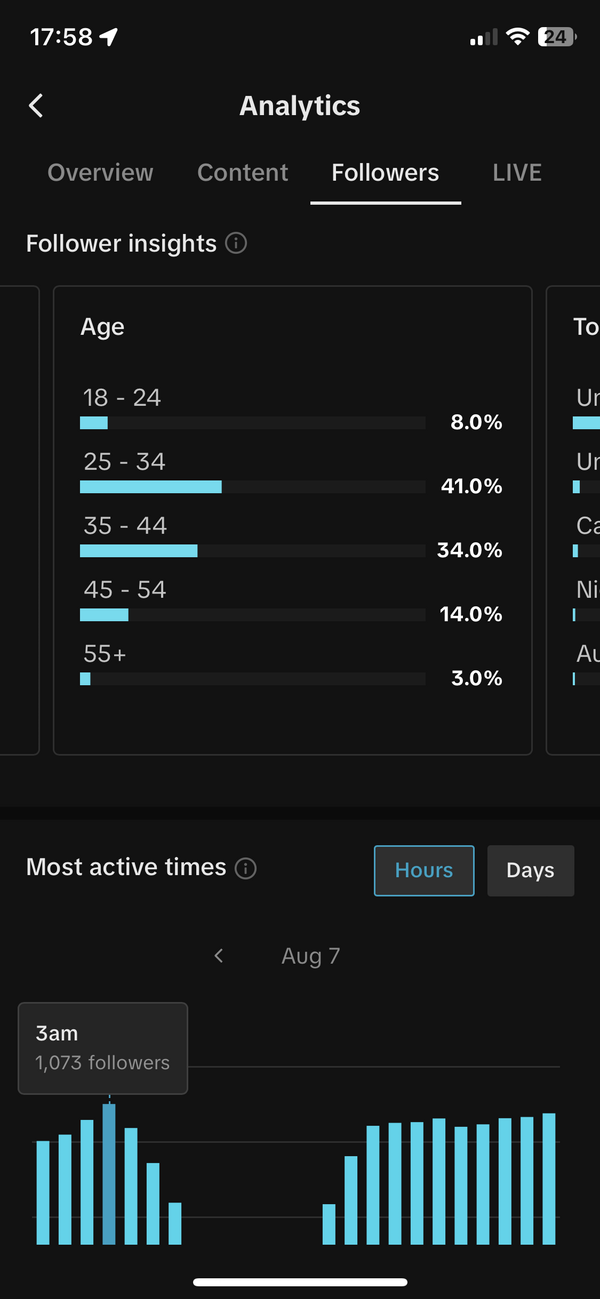
Task: Tap the home indicator bar at bottom
Action: [x=300, y=1281]
